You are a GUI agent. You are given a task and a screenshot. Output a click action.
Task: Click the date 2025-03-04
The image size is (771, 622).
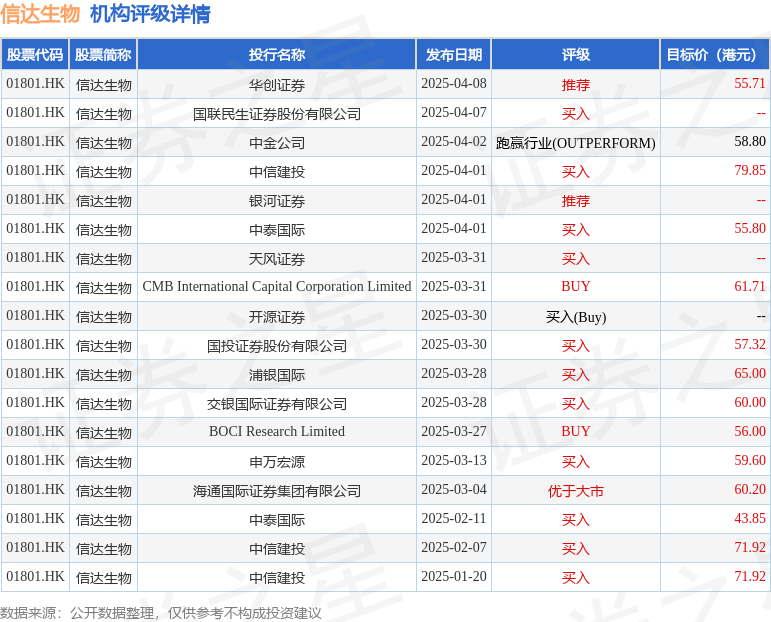[x=454, y=490]
